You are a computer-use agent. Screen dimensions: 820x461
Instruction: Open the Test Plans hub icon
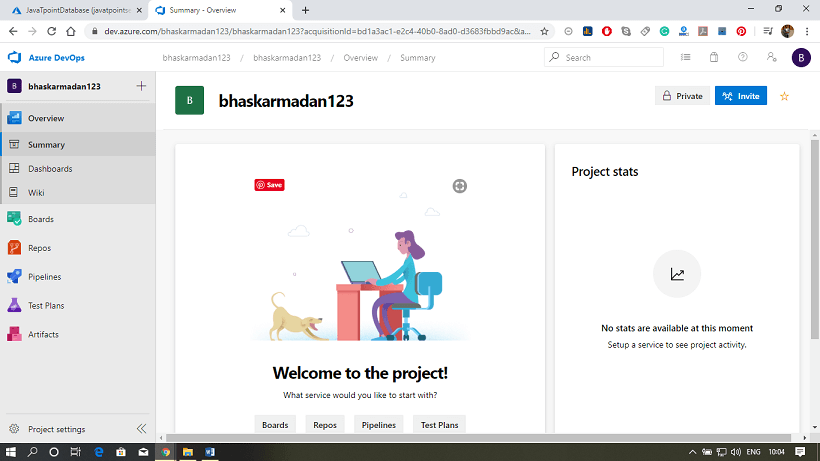point(14,305)
